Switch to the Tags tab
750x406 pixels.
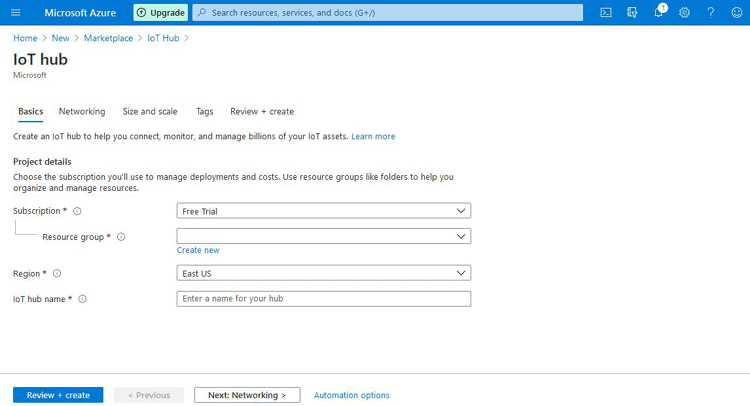pos(204,111)
